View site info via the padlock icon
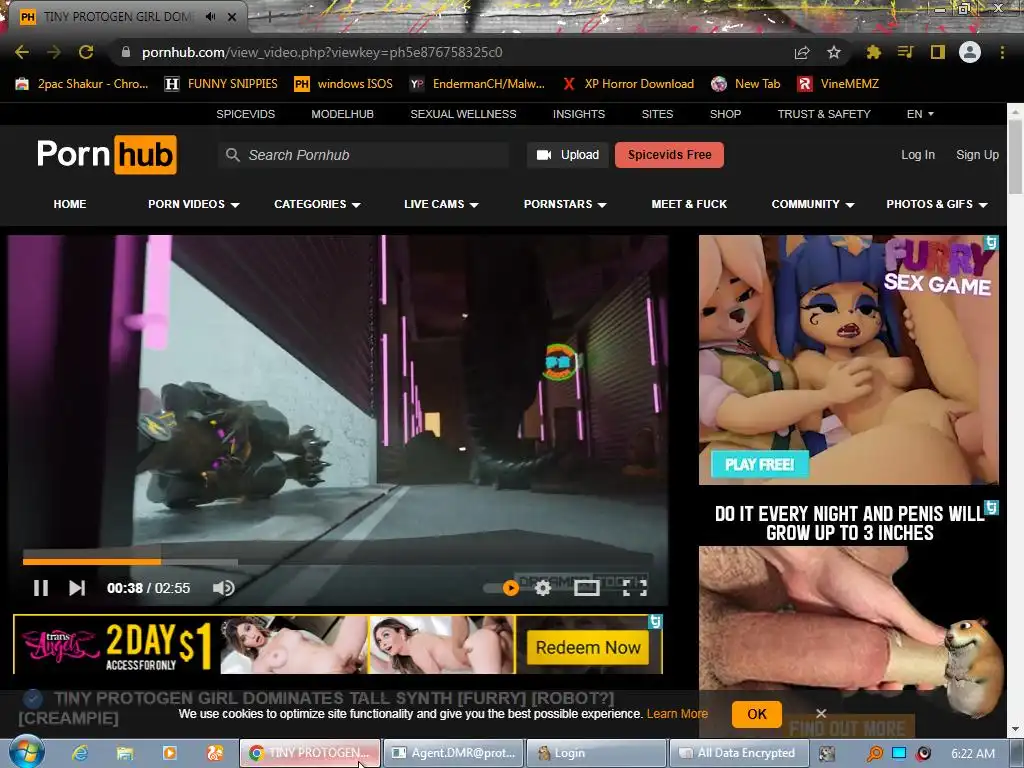The height and width of the screenshot is (768, 1024). coord(126,52)
